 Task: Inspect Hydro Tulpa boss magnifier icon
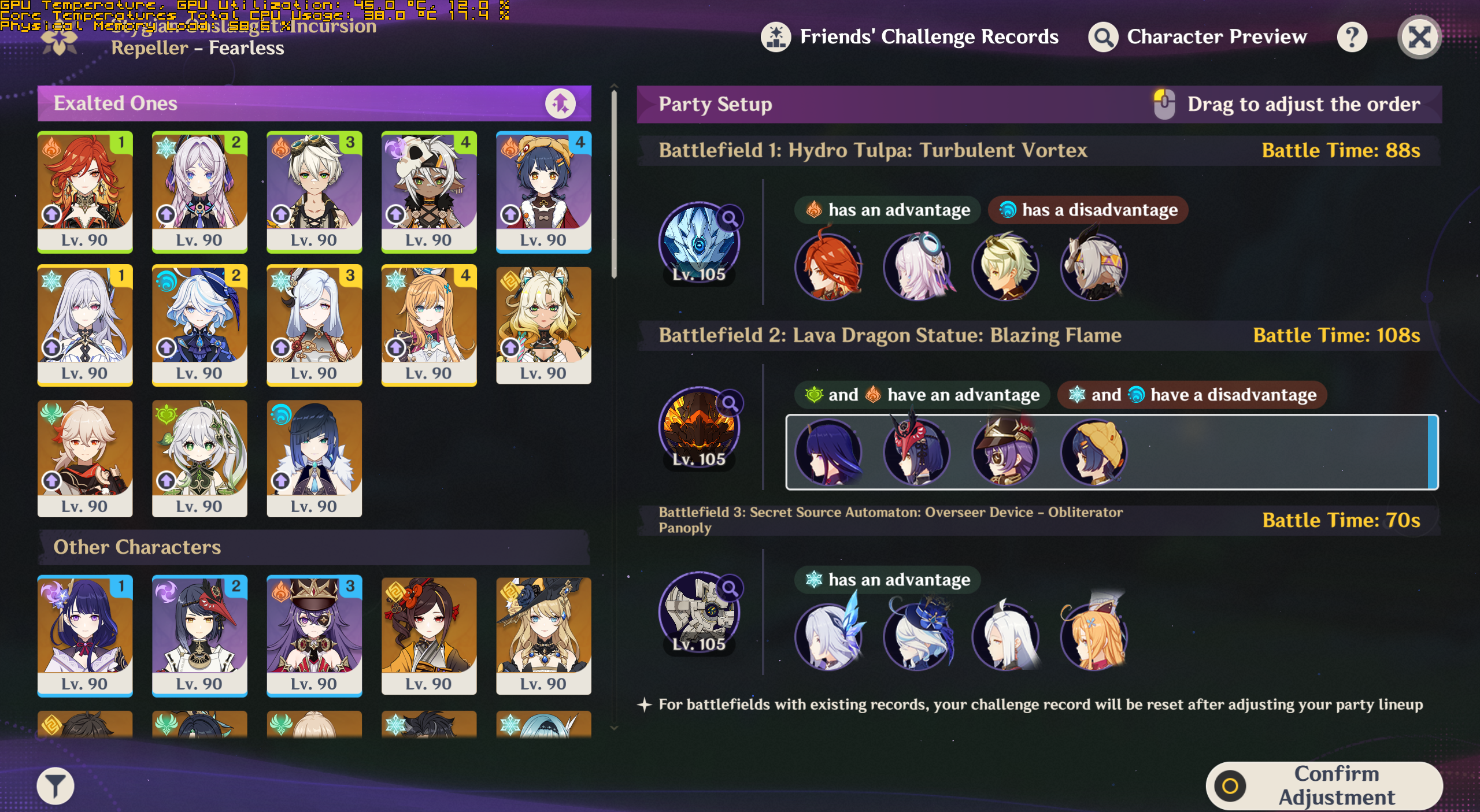click(x=730, y=218)
